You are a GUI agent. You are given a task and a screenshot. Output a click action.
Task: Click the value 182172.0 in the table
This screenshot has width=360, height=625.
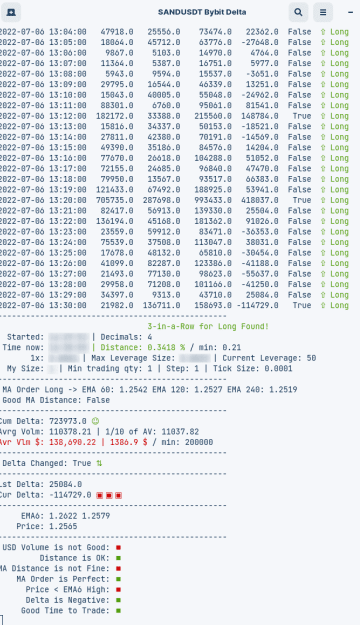pos(114,116)
